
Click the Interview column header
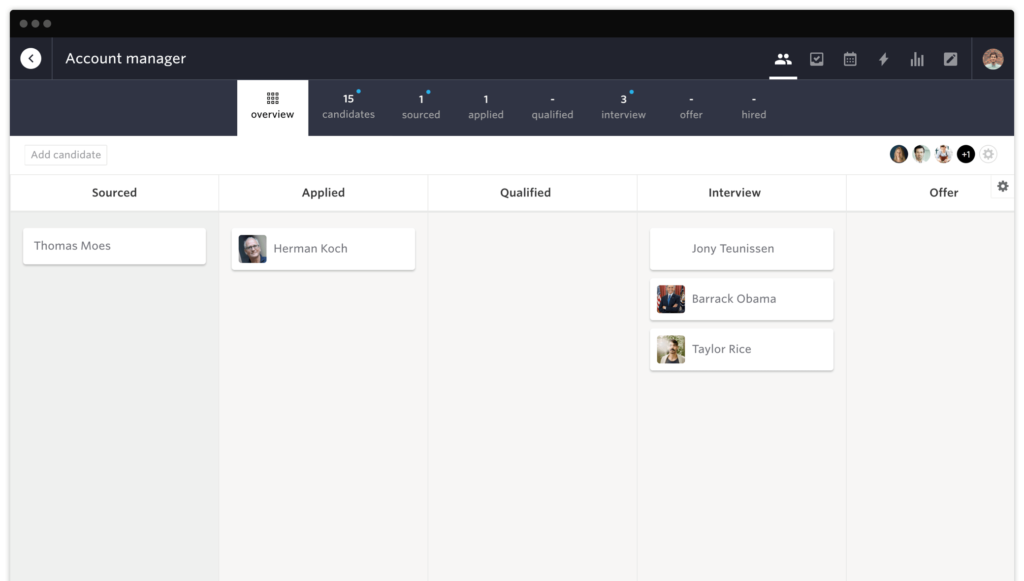point(735,193)
